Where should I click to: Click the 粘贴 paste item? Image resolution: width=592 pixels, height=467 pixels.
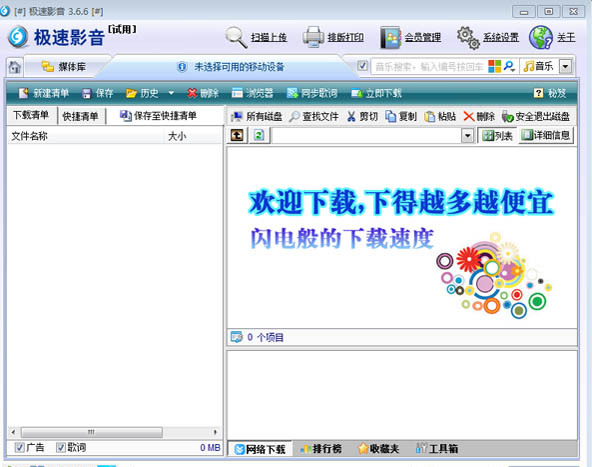440,117
